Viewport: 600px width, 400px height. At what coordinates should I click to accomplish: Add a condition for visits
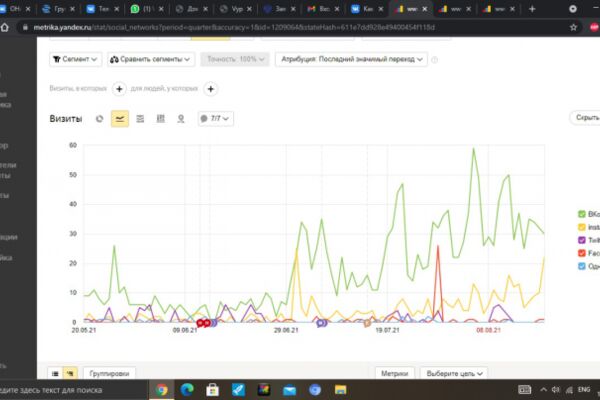[x=119, y=89]
